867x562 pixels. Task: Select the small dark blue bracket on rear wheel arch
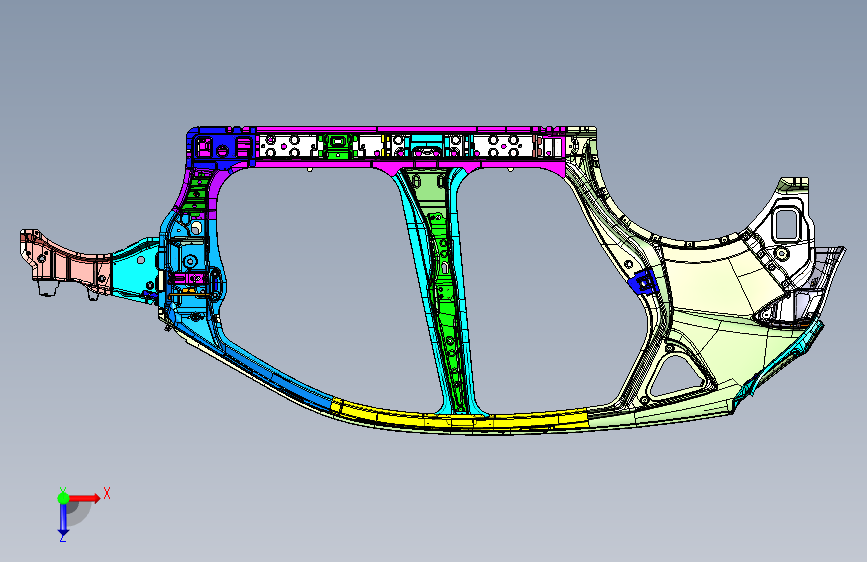pyautogui.click(x=644, y=282)
